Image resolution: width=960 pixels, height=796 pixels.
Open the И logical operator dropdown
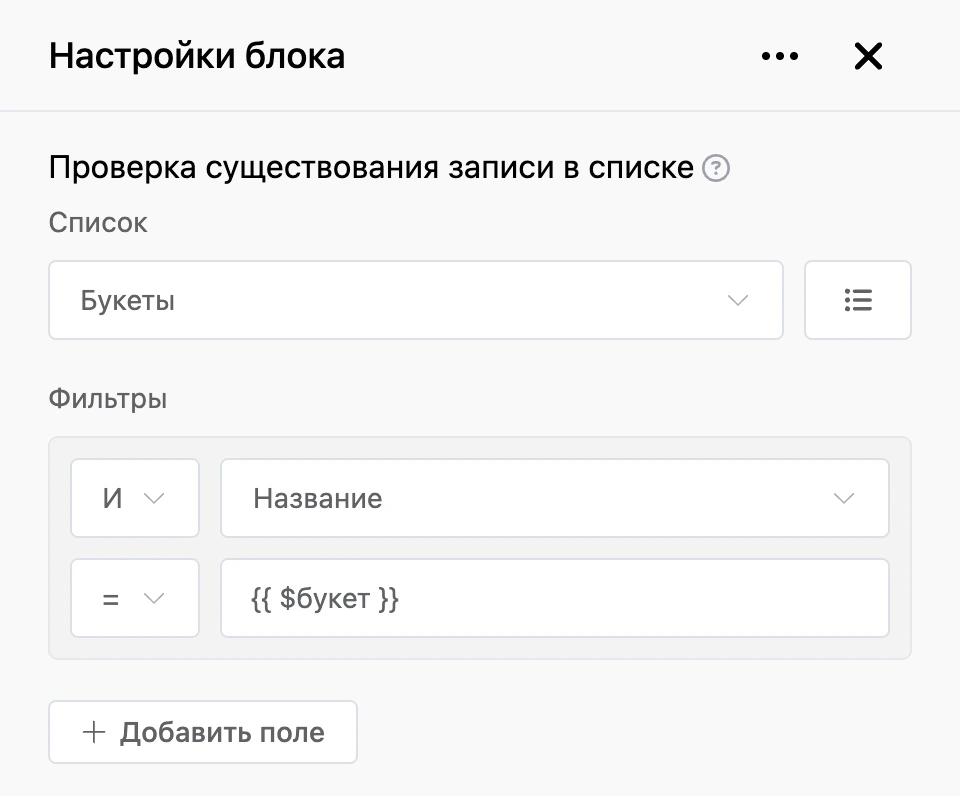[x=135, y=498]
